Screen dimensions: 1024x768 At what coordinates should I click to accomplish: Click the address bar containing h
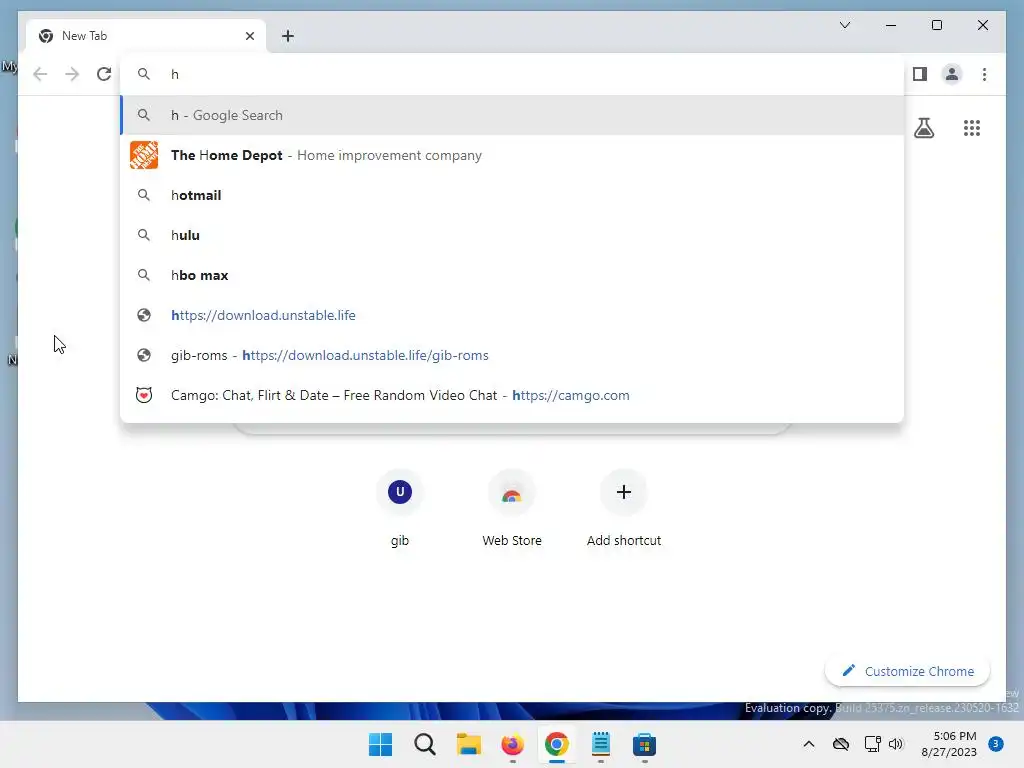(512, 74)
